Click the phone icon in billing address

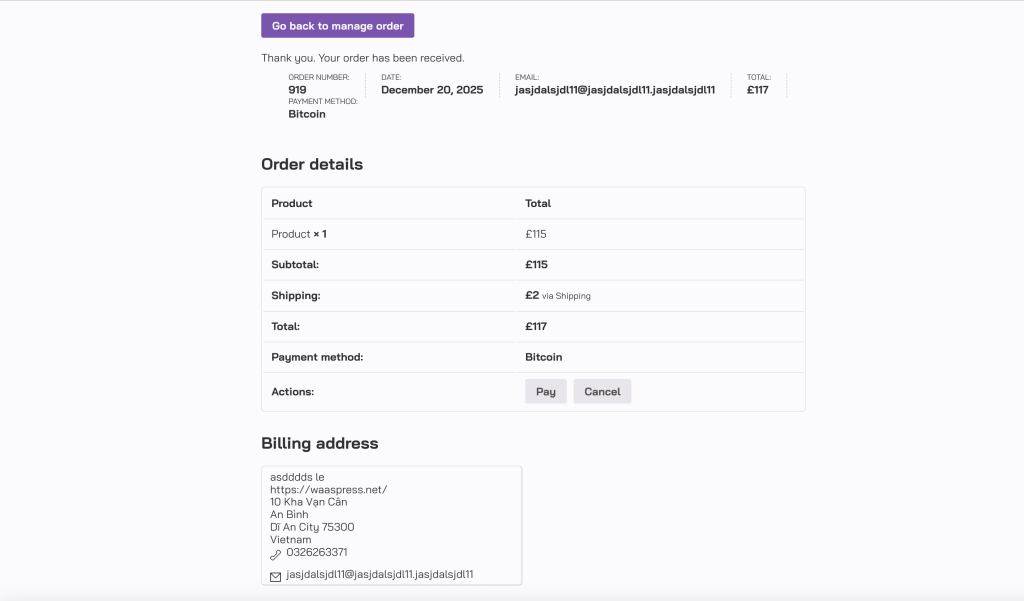(x=276, y=554)
